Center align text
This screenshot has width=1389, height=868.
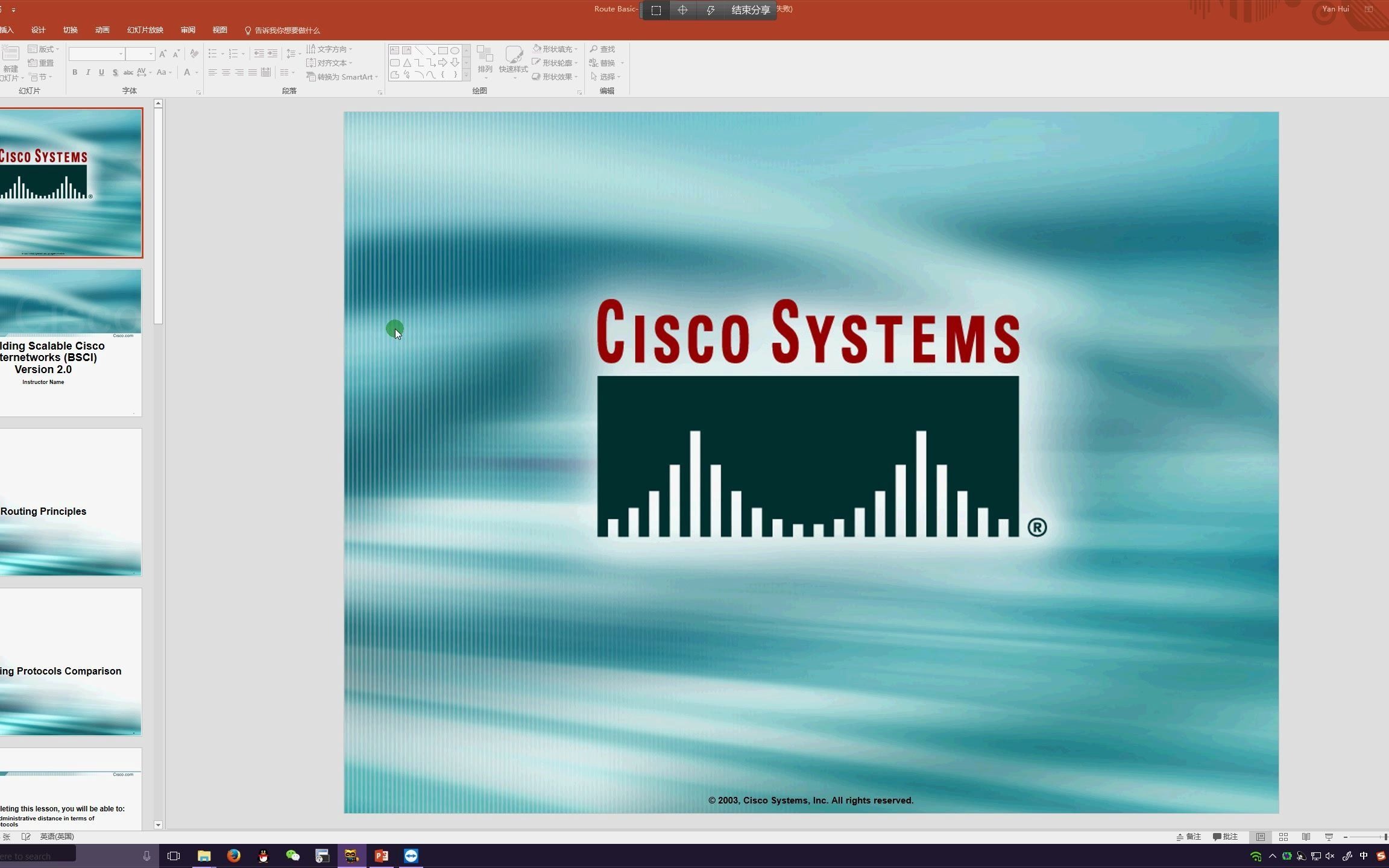[x=225, y=72]
